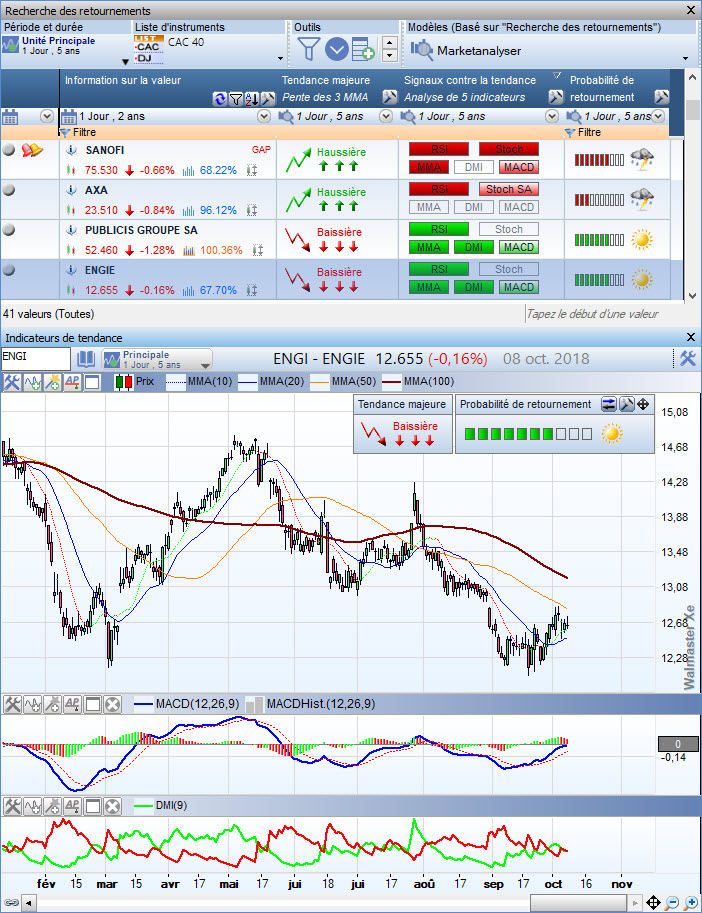Click the AP icon in price chart toolbar
Image resolution: width=702 pixels, height=913 pixels.
(72, 382)
